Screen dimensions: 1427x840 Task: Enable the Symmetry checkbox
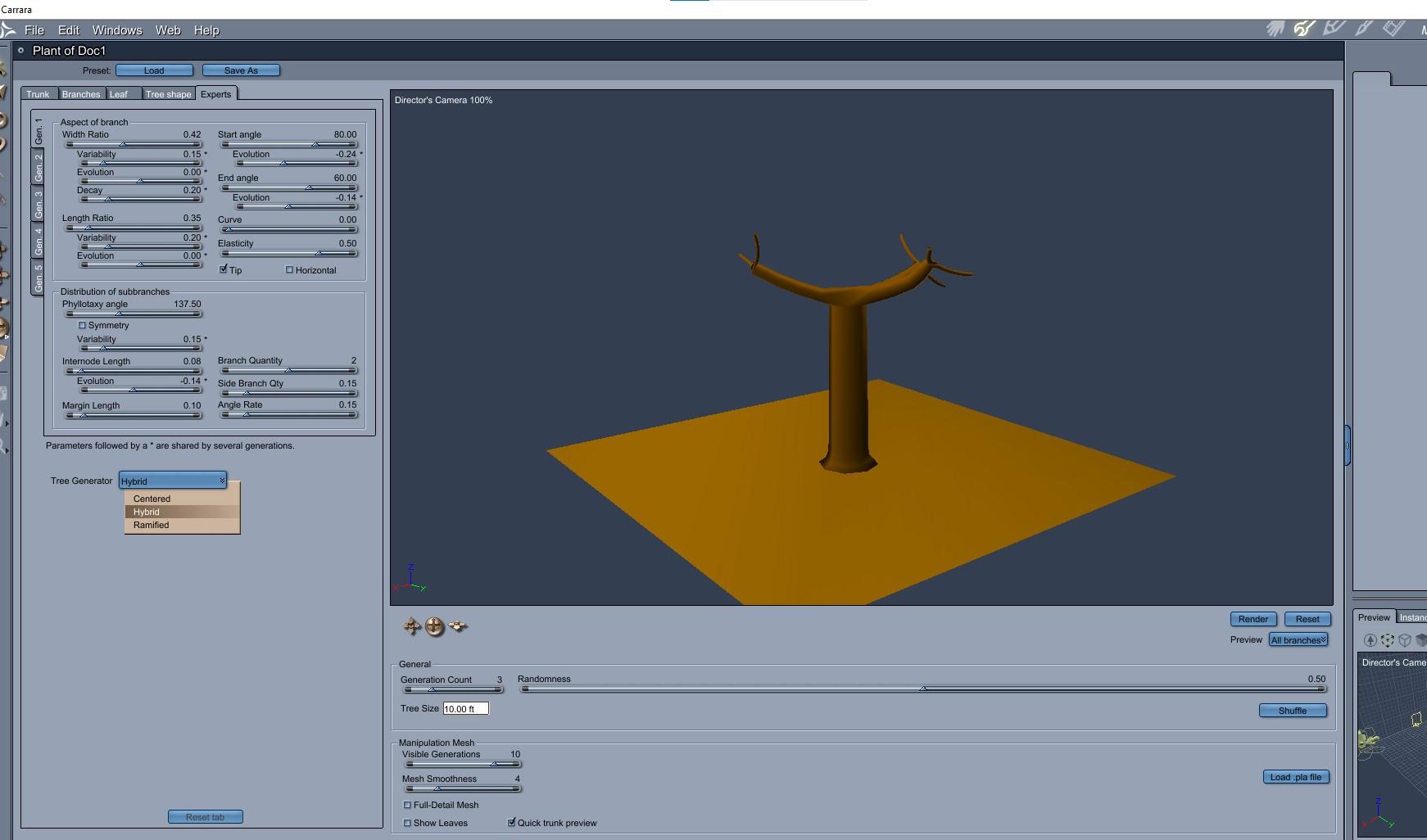pos(82,325)
